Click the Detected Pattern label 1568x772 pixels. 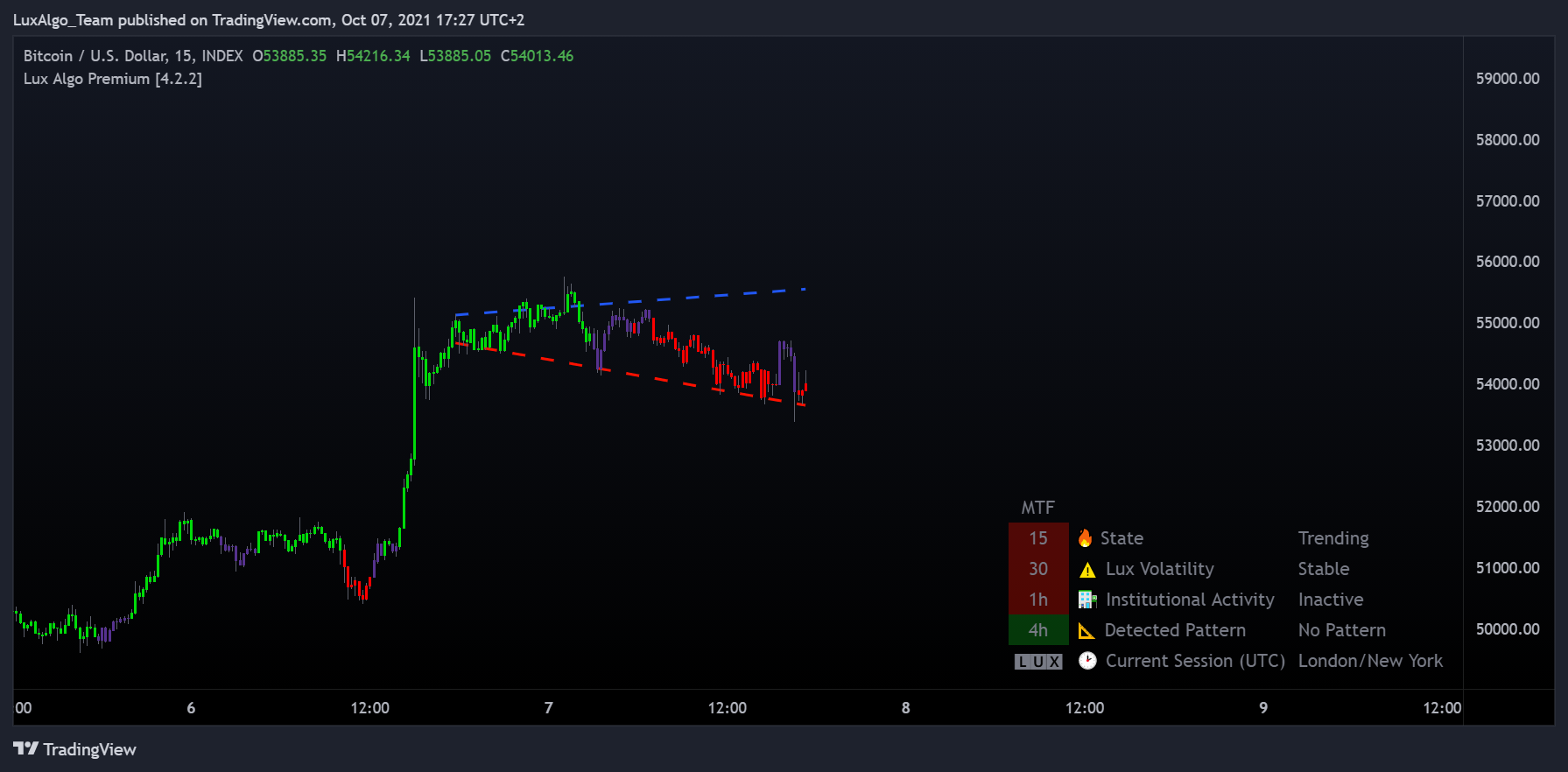[x=1175, y=630]
